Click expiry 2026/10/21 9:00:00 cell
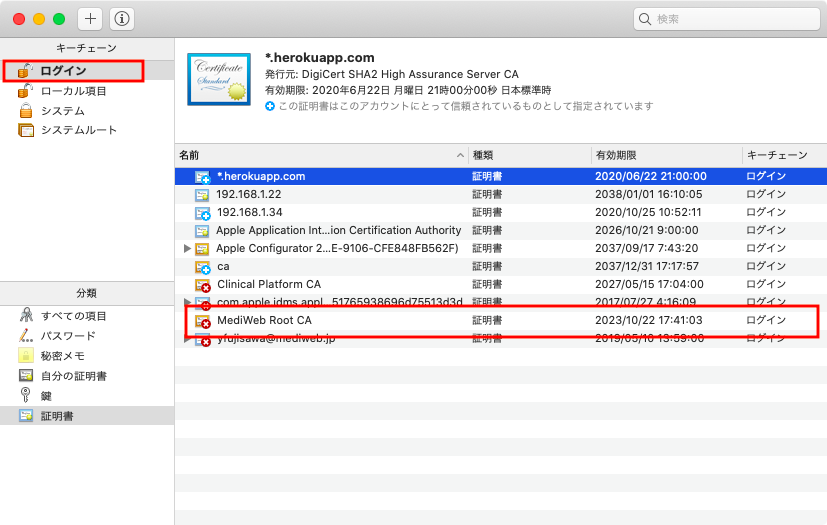The height and width of the screenshot is (525, 827). [x=646, y=230]
